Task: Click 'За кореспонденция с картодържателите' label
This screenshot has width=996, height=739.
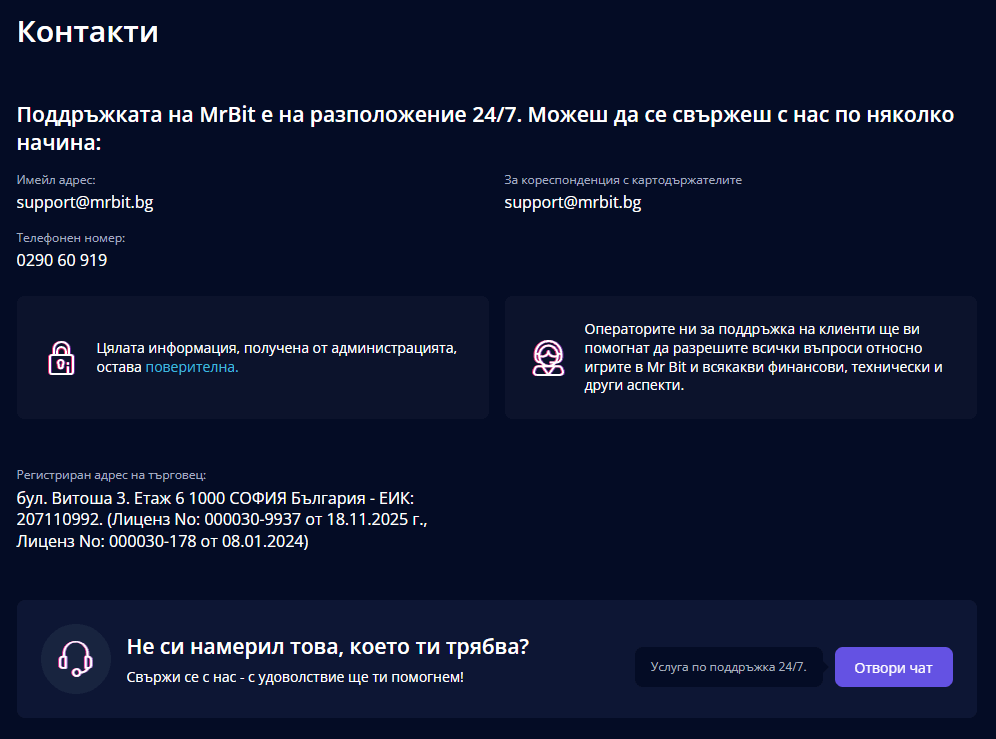Action: (x=623, y=180)
